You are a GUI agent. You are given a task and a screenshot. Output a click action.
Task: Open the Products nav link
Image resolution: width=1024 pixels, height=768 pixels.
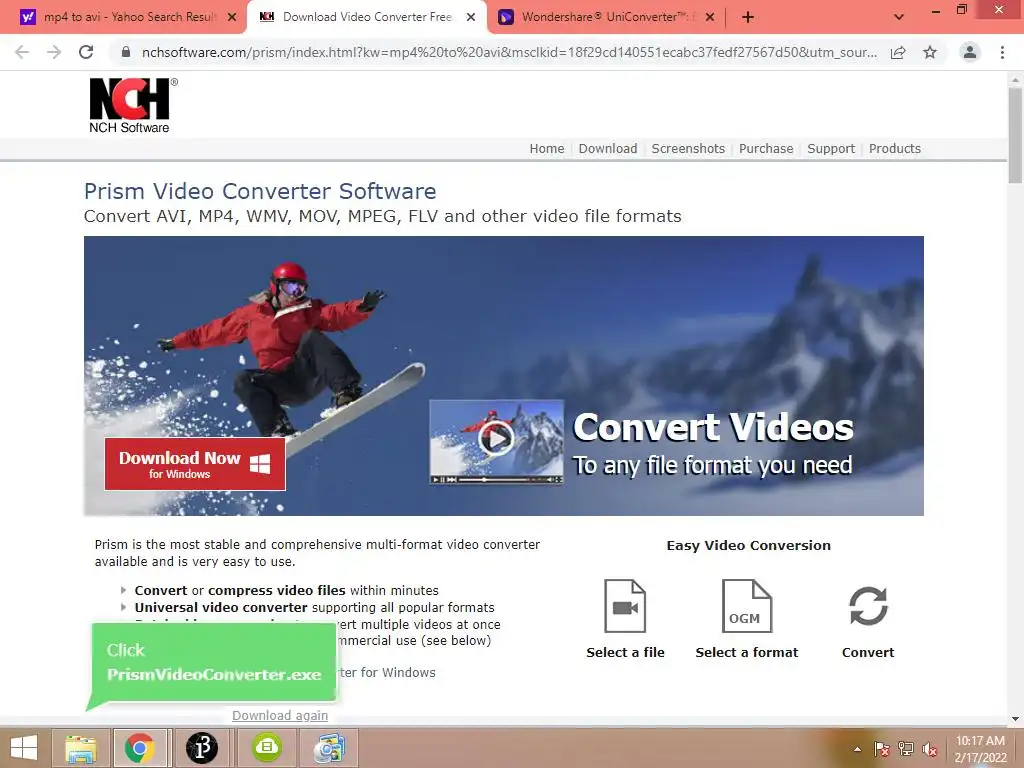pyautogui.click(x=895, y=149)
